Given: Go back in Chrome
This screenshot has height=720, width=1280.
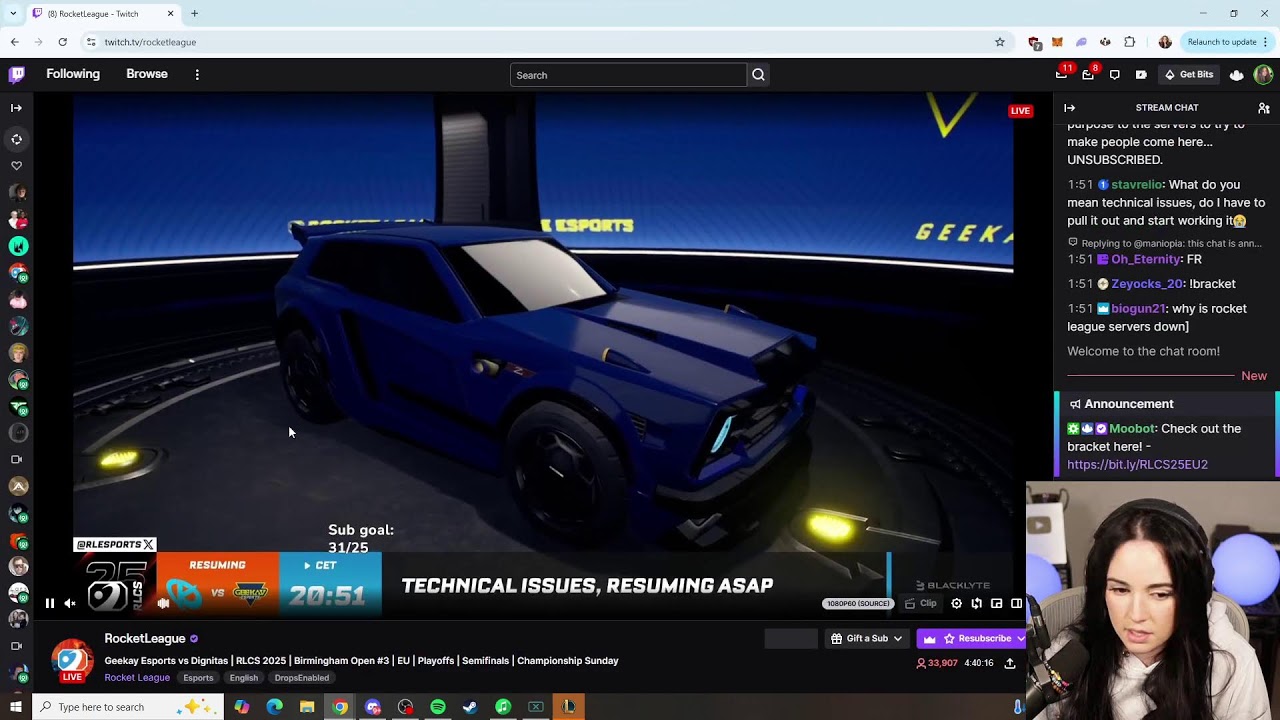Looking at the screenshot, I should [14, 42].
